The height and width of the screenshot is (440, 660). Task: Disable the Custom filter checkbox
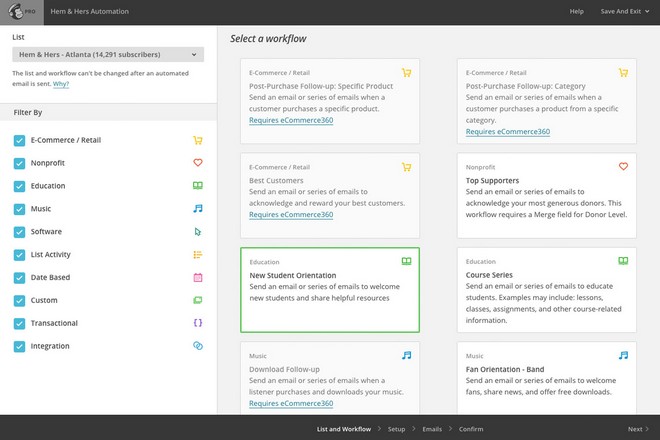pos(19,300)
